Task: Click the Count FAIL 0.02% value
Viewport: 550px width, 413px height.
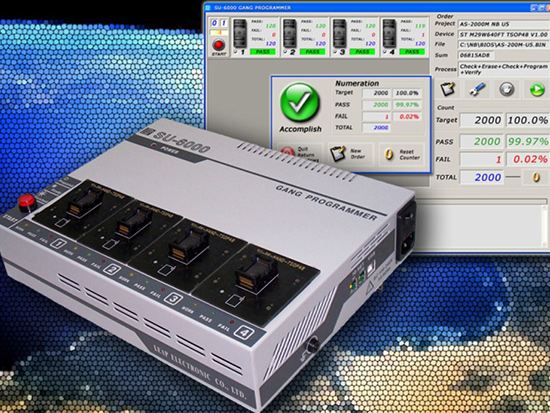Action: pos(528,159)
